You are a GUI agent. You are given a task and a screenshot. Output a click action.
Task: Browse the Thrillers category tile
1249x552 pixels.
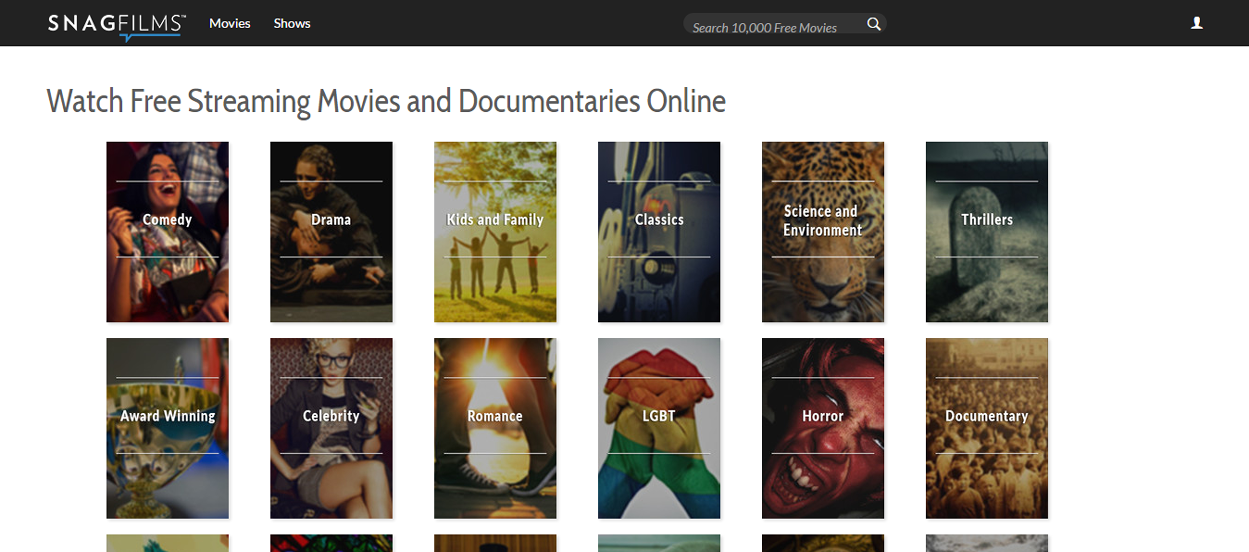click(x=987, y=232)
